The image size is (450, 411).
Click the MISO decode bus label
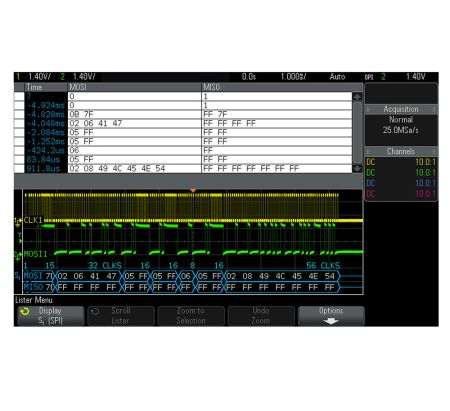pyautogui.click(x=33, y=287)
